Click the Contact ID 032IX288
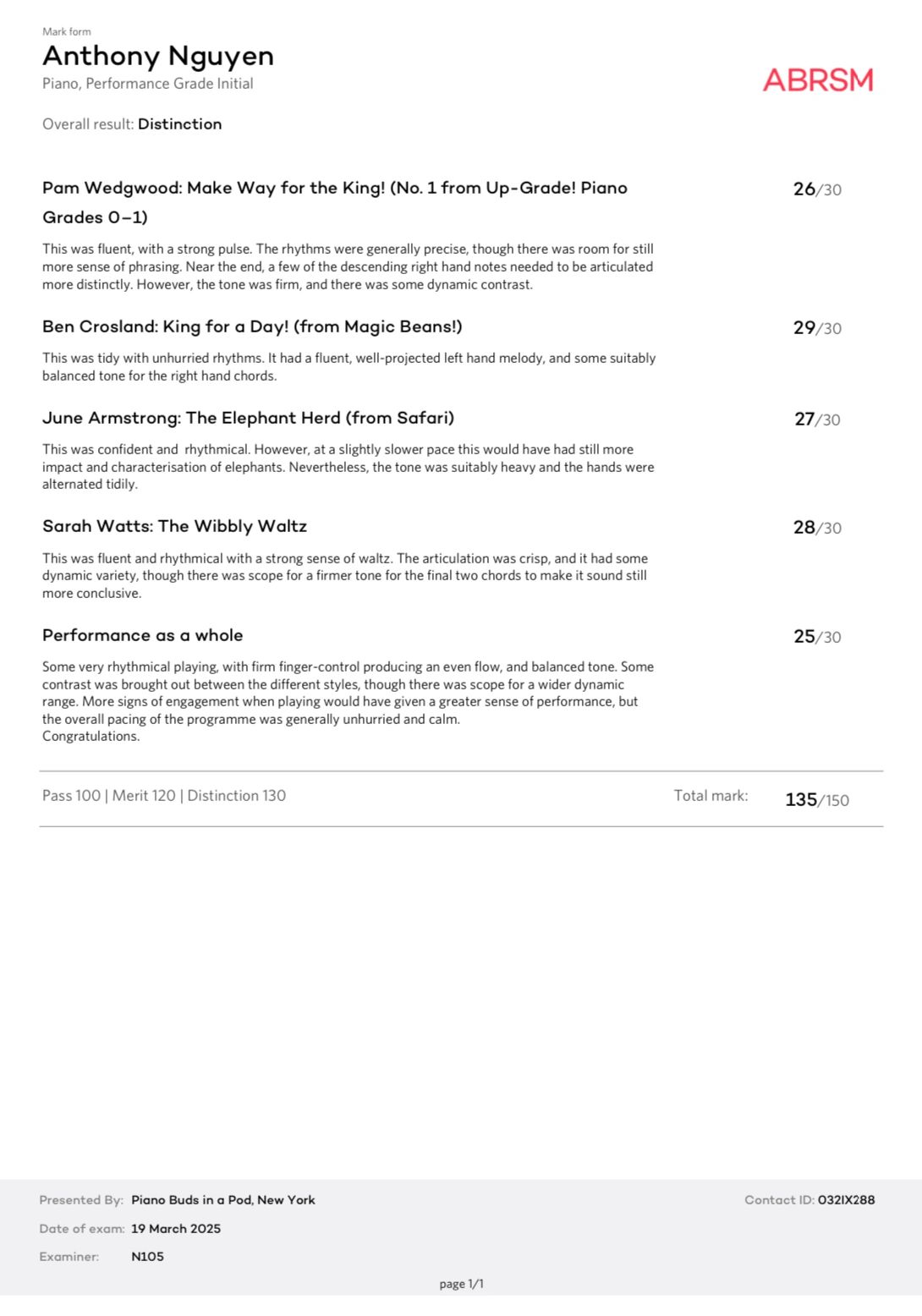Screen dimensions: 922x1316 (846, 1200)
